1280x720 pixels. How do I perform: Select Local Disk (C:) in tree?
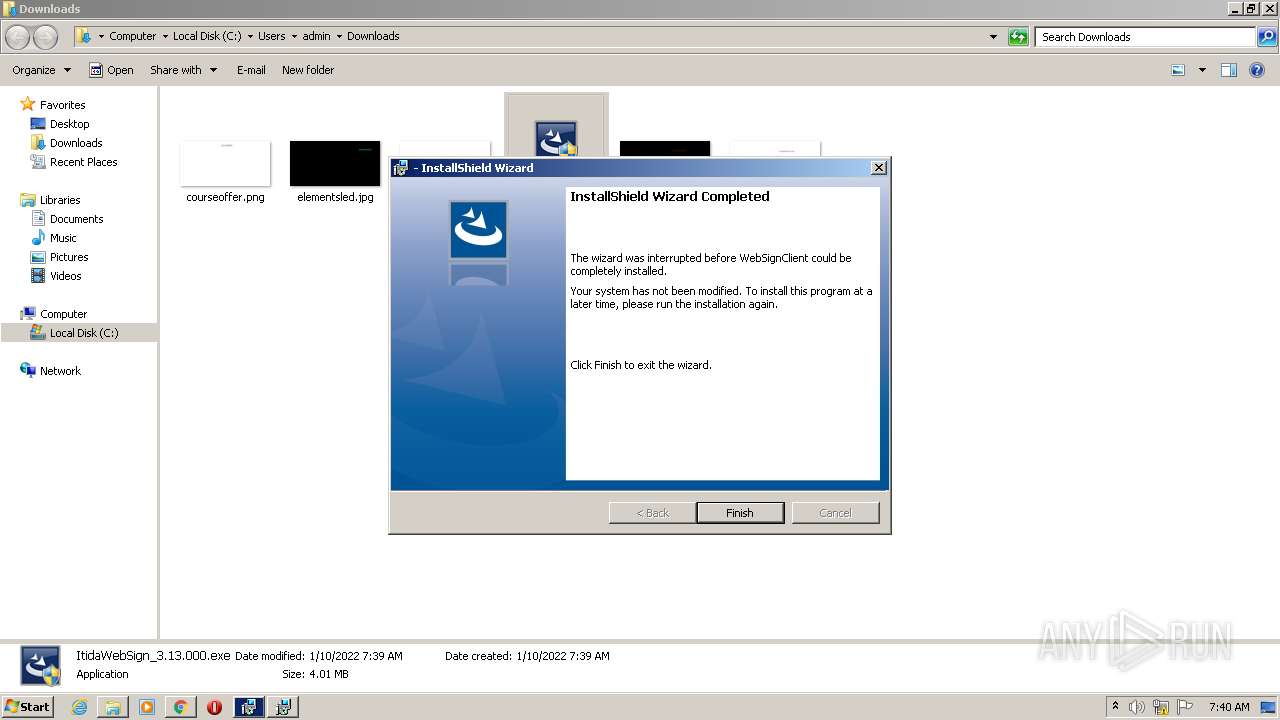point(84,333)
